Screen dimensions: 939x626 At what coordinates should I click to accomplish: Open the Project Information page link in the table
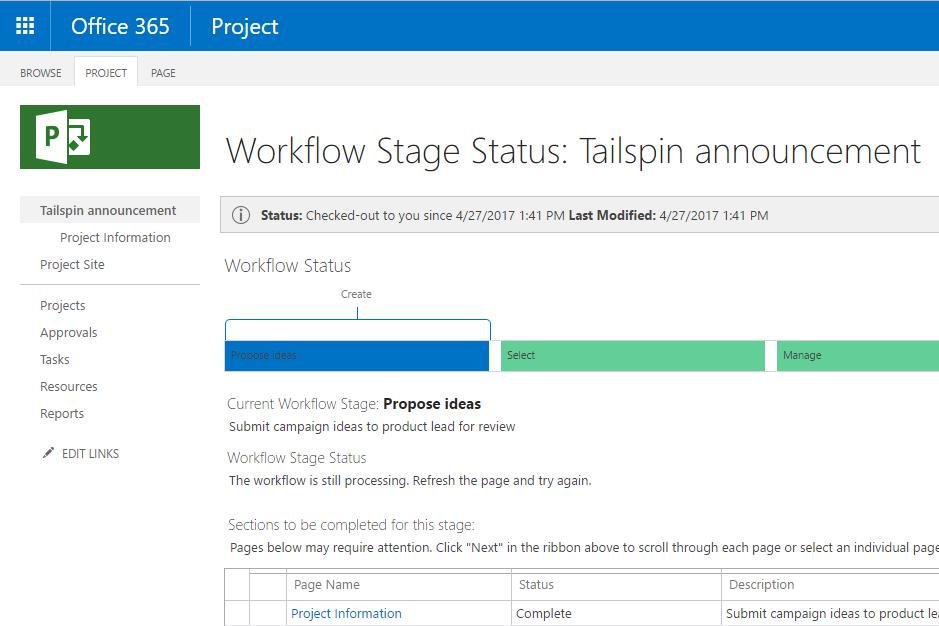346,613
